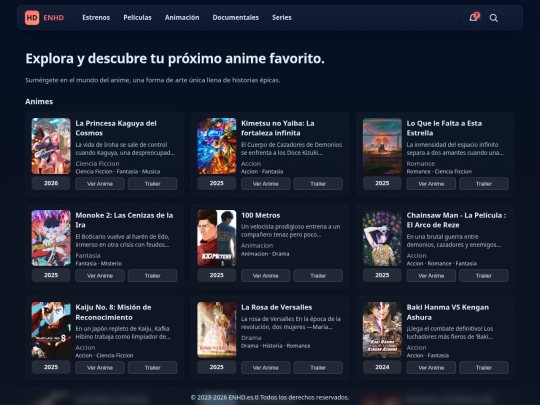Open Kaiju No. 8 poster thumbnail
Screen dimensions: 540x405
click(51, 330)
